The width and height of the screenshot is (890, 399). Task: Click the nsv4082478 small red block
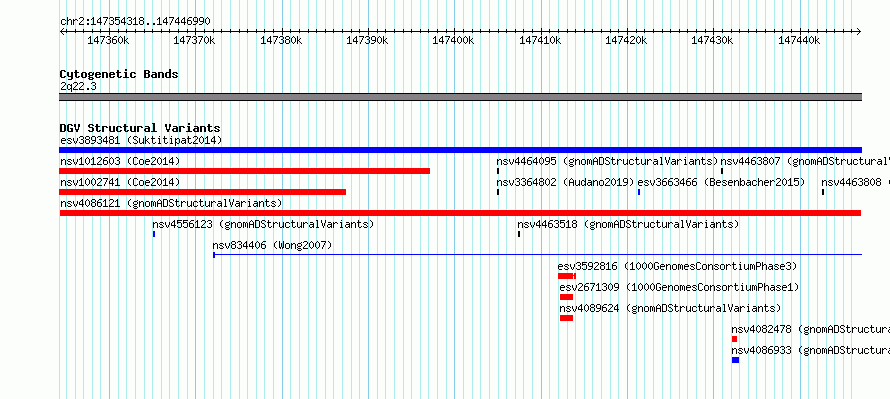(734, 339)
